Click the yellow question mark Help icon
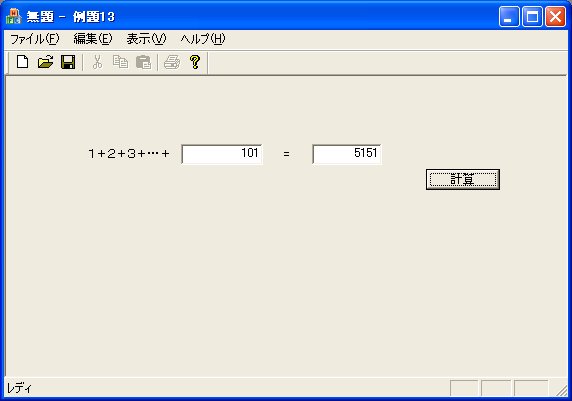Viewport: 572px width, 401px height. tap(195, 62)
